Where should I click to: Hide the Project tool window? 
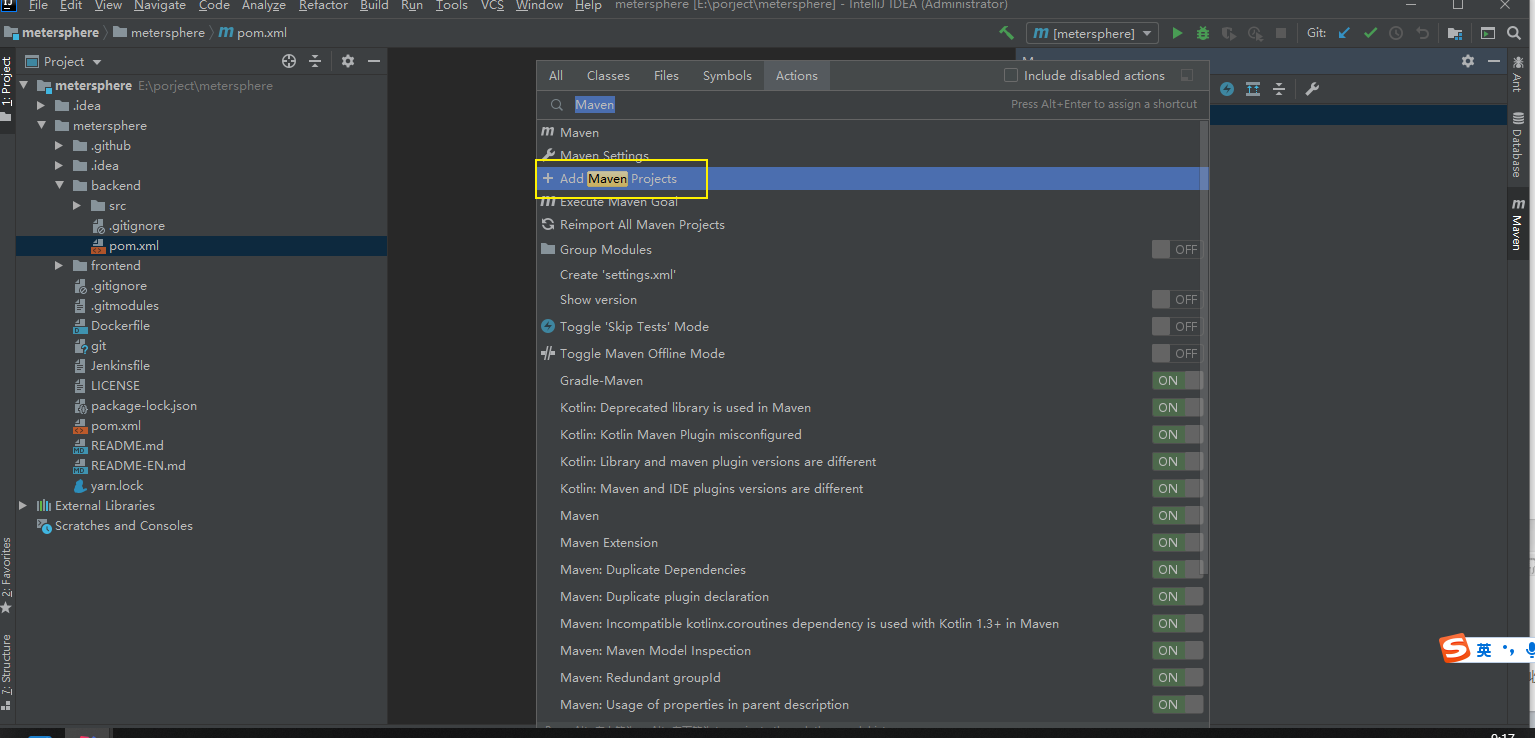(x=373, y=61)
